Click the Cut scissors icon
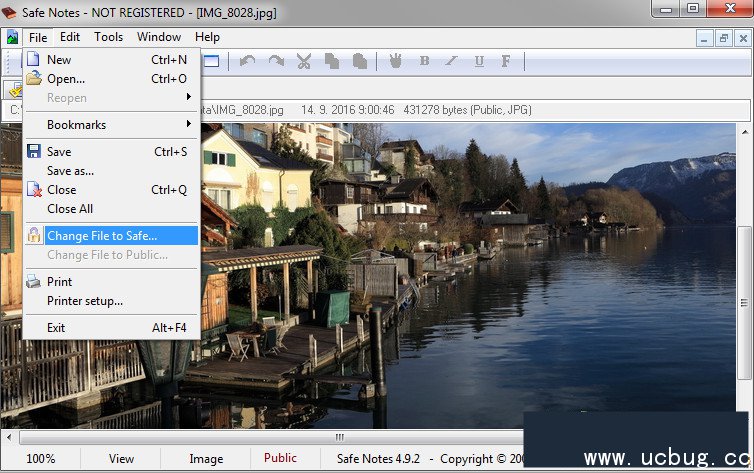Screen dimensions: 754x473 pos(304,61)
